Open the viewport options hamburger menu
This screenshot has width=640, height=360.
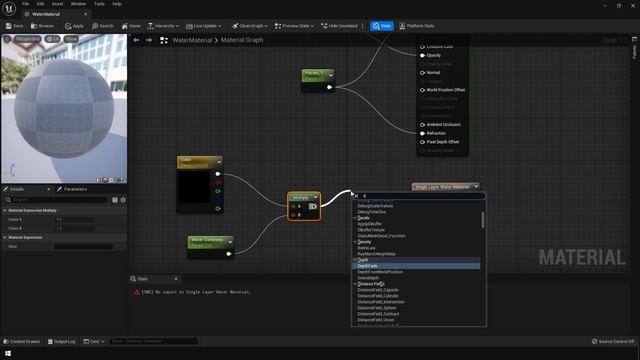(x=7, y=39)
